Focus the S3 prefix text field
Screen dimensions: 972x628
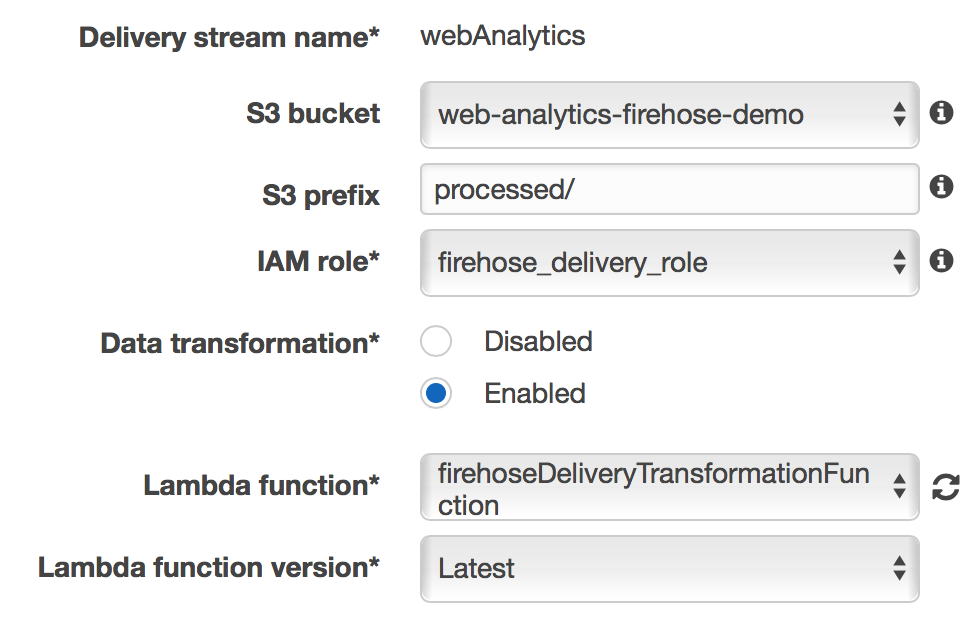click(669, 189)
